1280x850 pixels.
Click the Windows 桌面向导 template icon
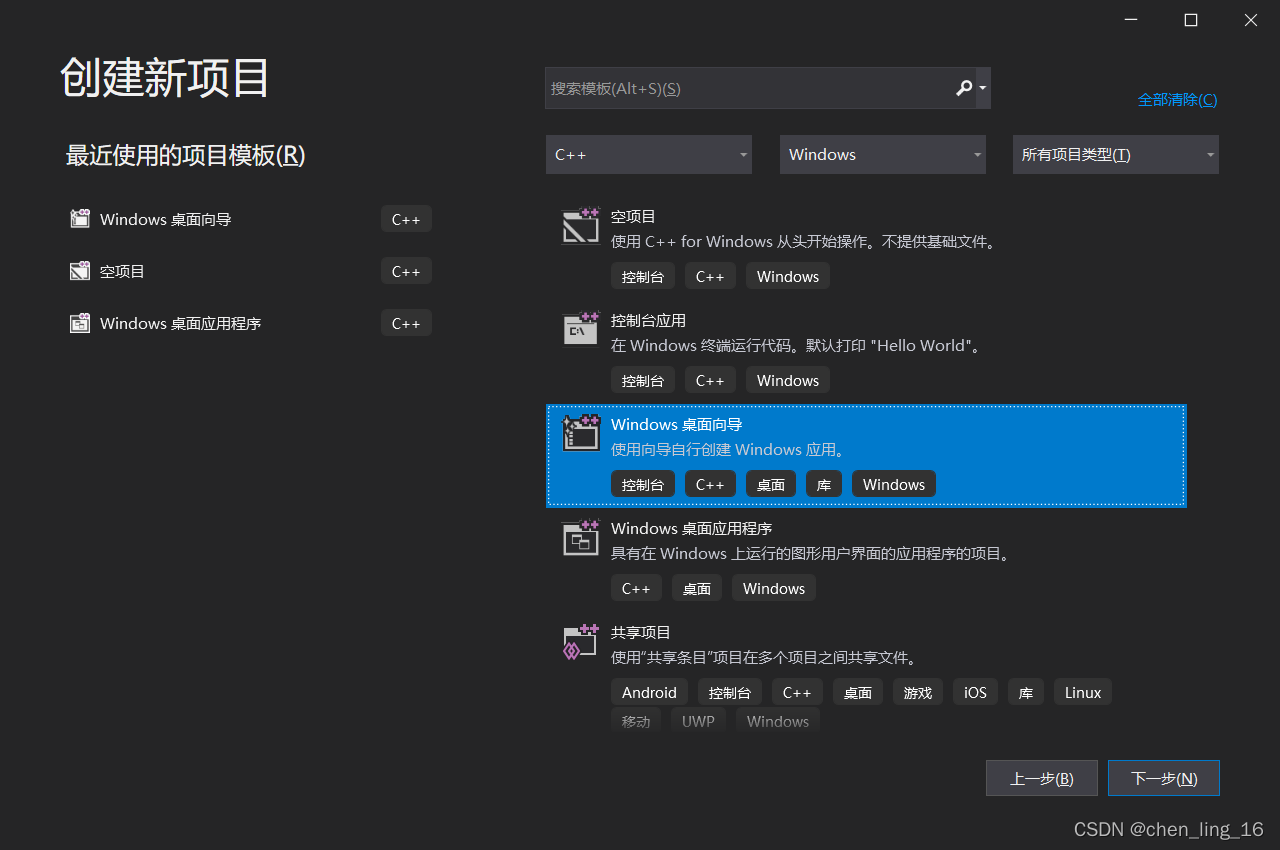click(x=580, y=433)
